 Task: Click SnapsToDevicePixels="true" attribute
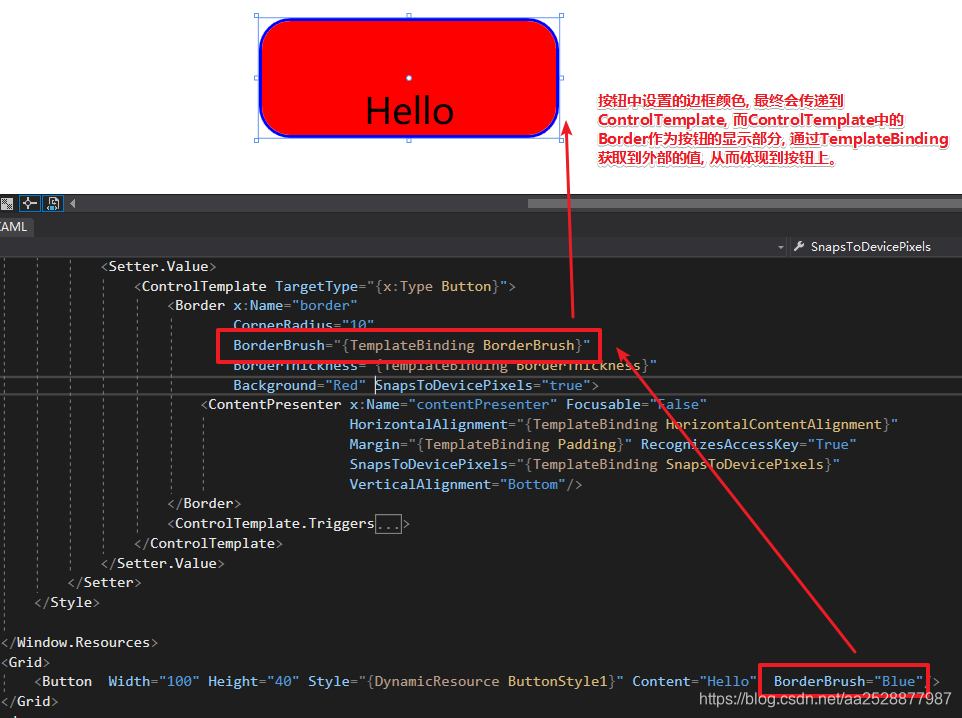pos(483,385)
